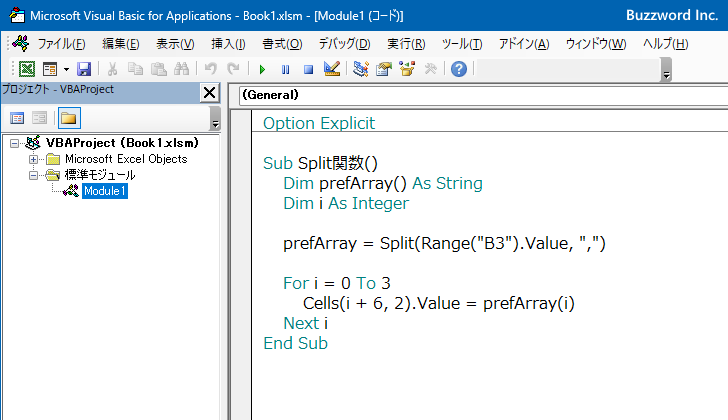
Task: Open the 表示(V) menu
Action: pos(175,44)
